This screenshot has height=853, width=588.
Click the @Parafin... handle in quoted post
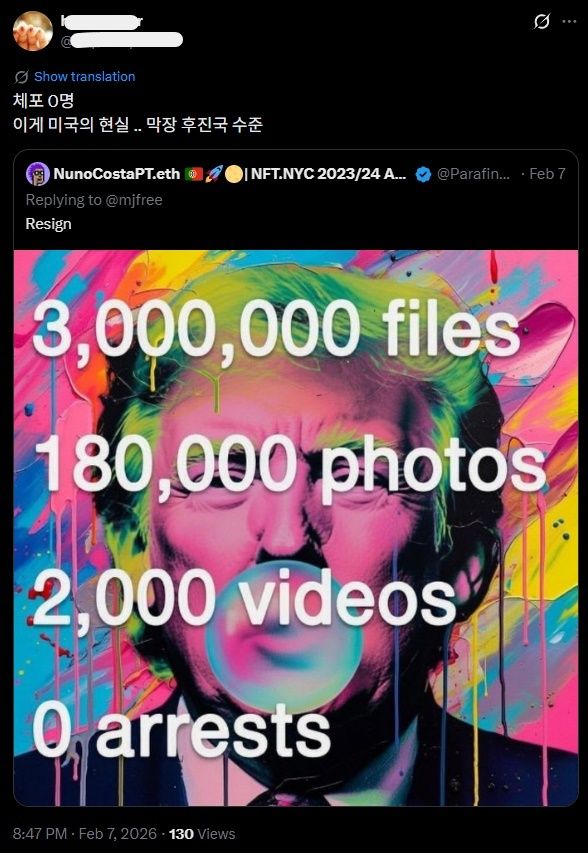pos(473,174)
